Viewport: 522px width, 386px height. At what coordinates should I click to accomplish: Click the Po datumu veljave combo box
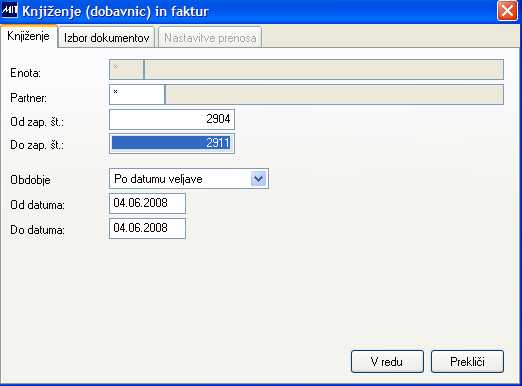tap(189, 179)
